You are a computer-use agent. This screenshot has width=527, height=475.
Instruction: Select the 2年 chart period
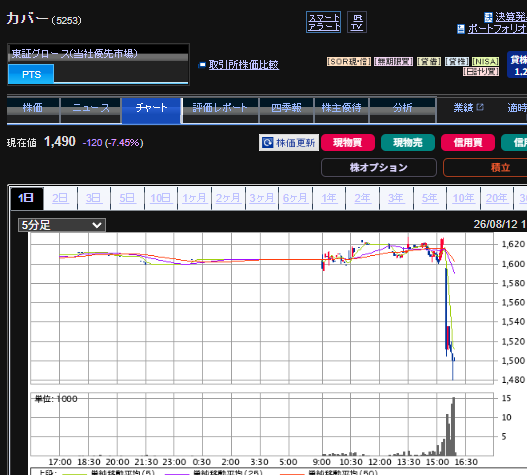(x=363, y=198)
